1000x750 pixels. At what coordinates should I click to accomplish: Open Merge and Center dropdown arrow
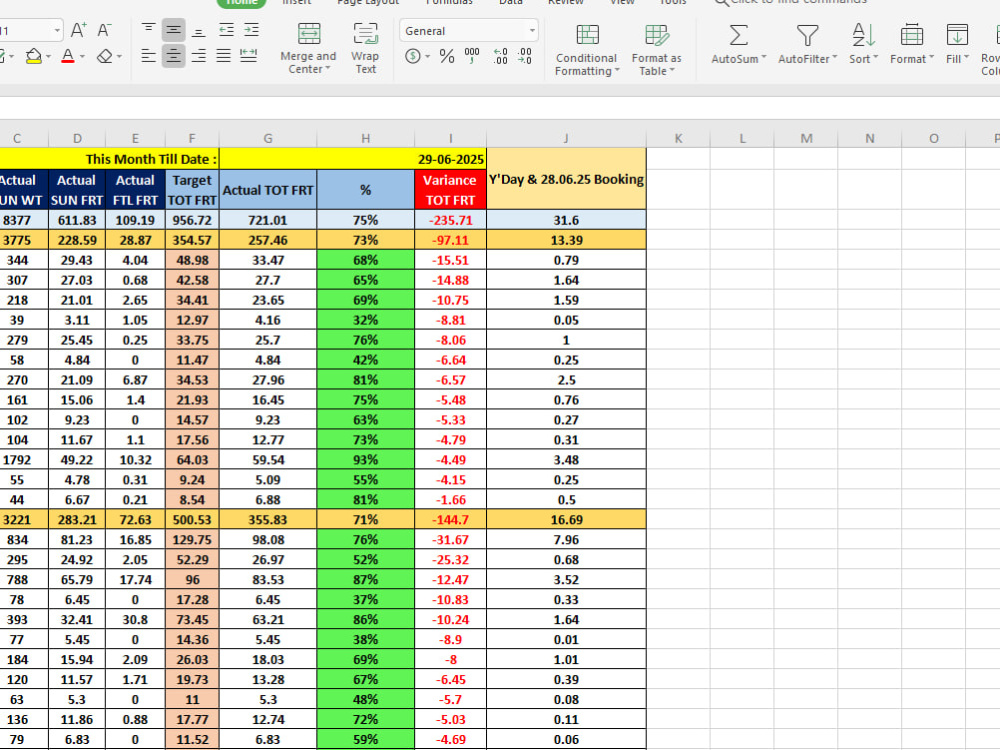click(328, 68)
